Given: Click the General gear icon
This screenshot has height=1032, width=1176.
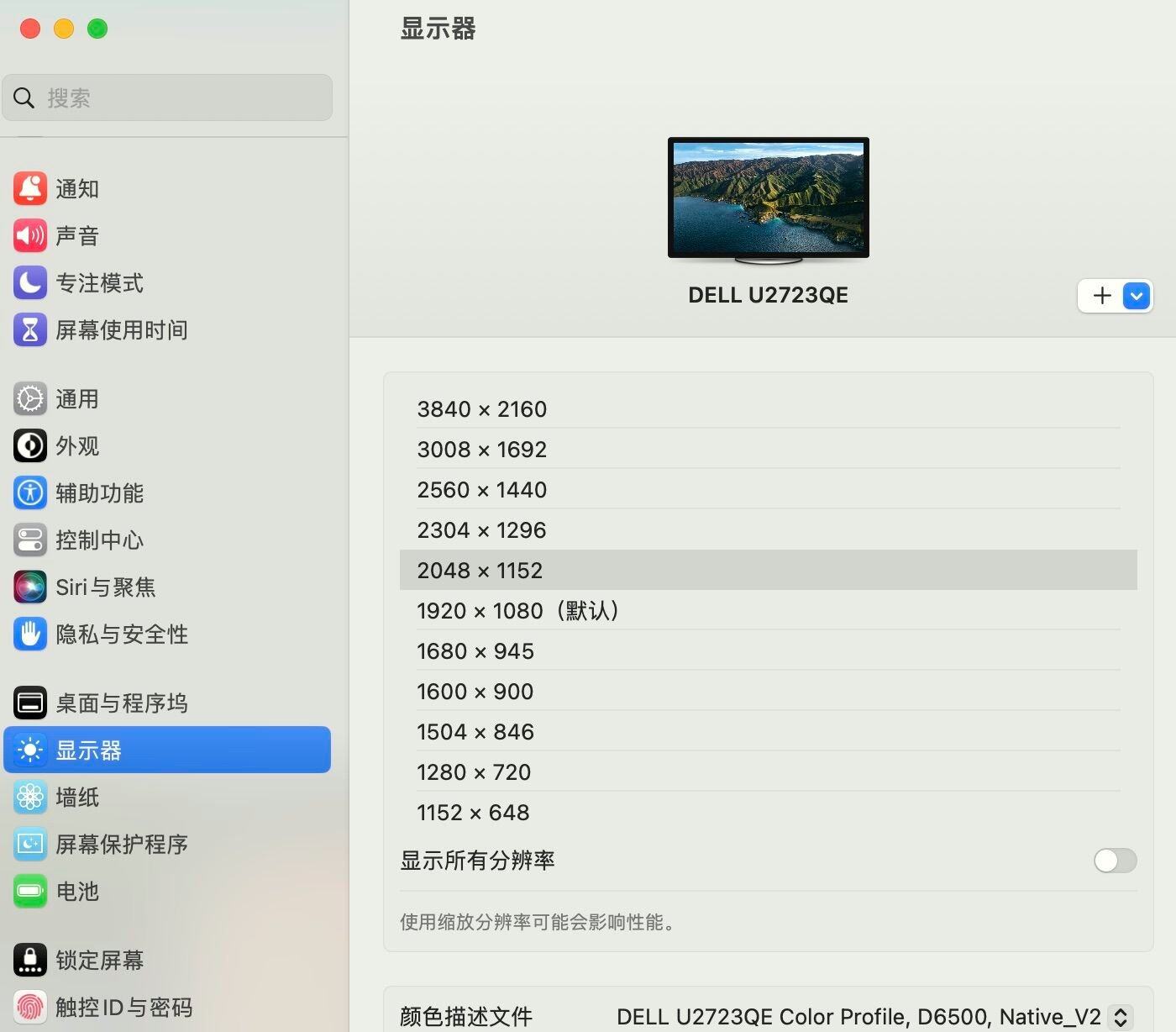Looking at the screenshot, I should (x=30, y=398).
